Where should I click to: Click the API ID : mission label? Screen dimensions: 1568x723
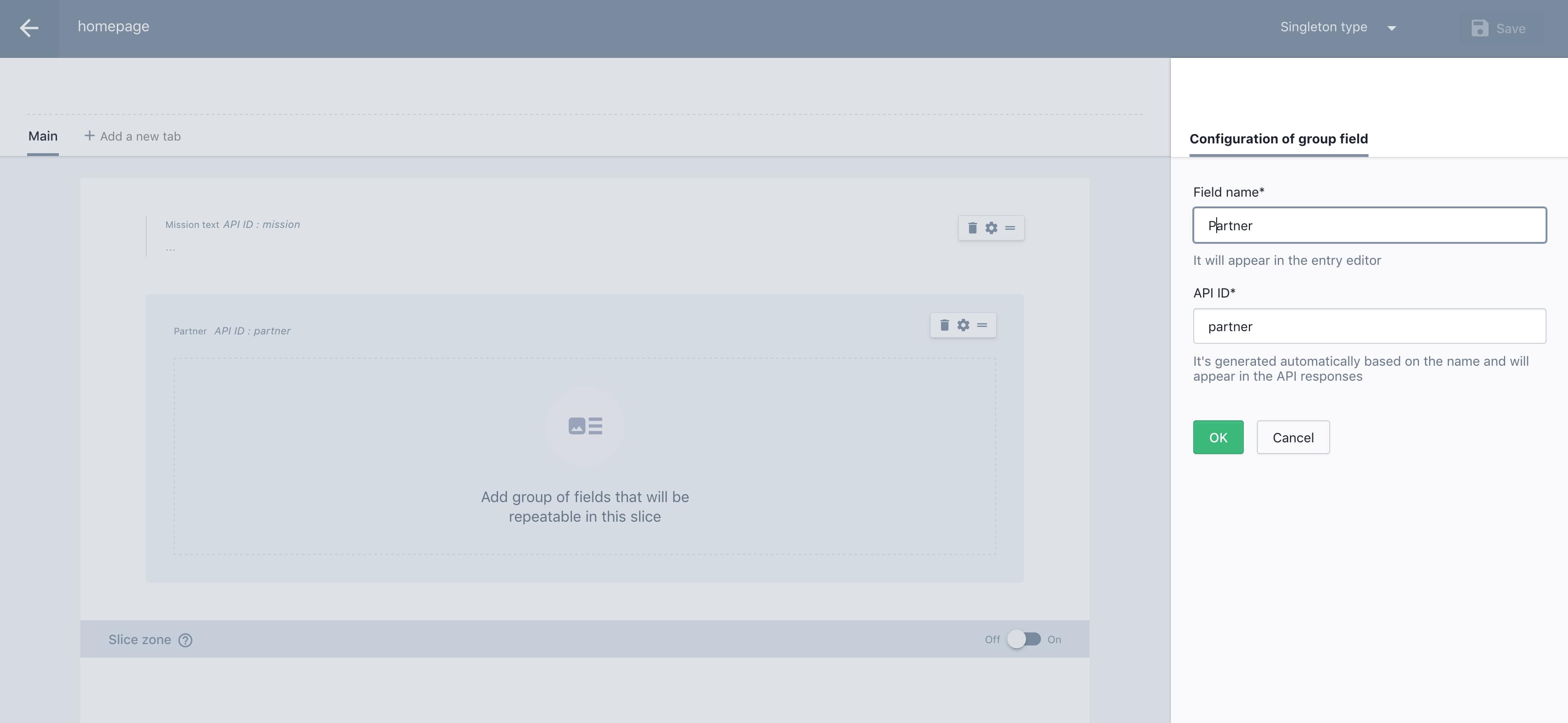pos(261,224)
